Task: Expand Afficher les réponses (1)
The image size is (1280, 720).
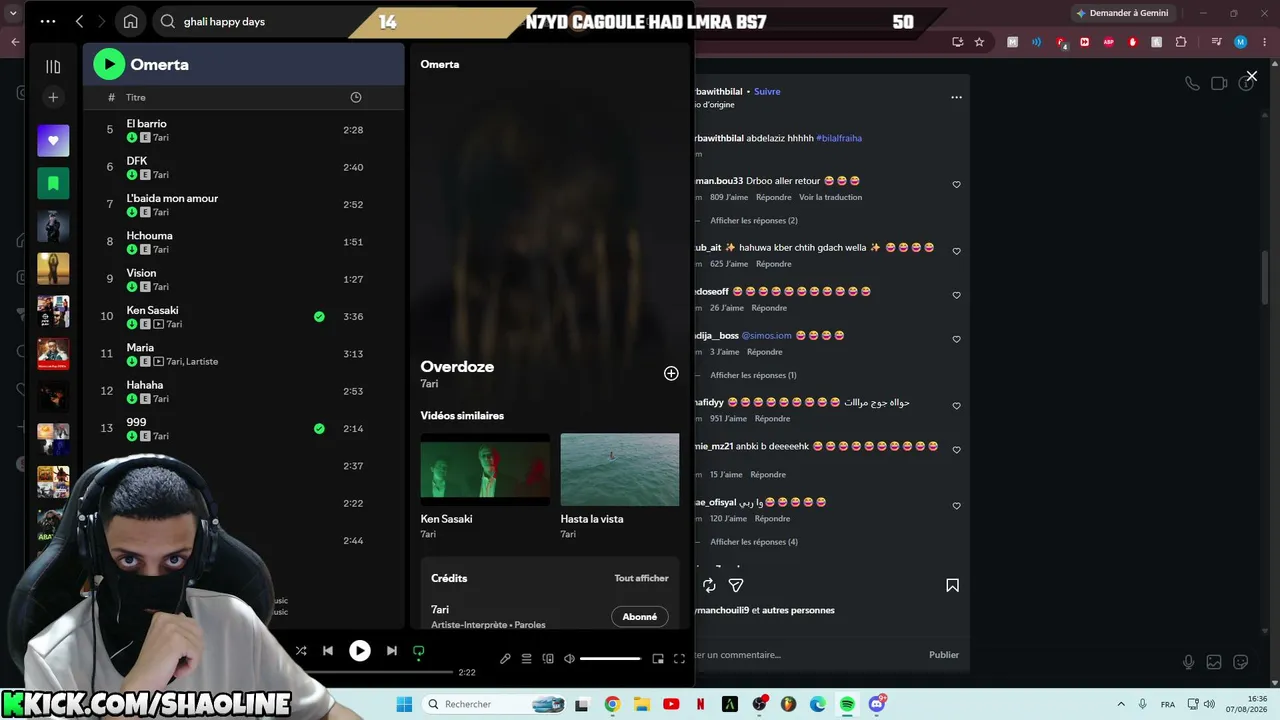Action: 753,375
